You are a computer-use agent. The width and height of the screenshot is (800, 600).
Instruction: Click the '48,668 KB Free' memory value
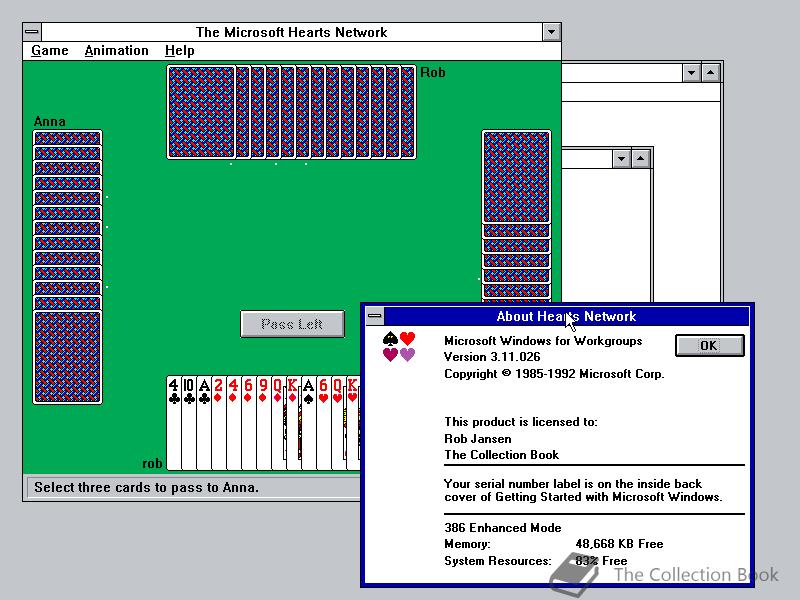619,544
